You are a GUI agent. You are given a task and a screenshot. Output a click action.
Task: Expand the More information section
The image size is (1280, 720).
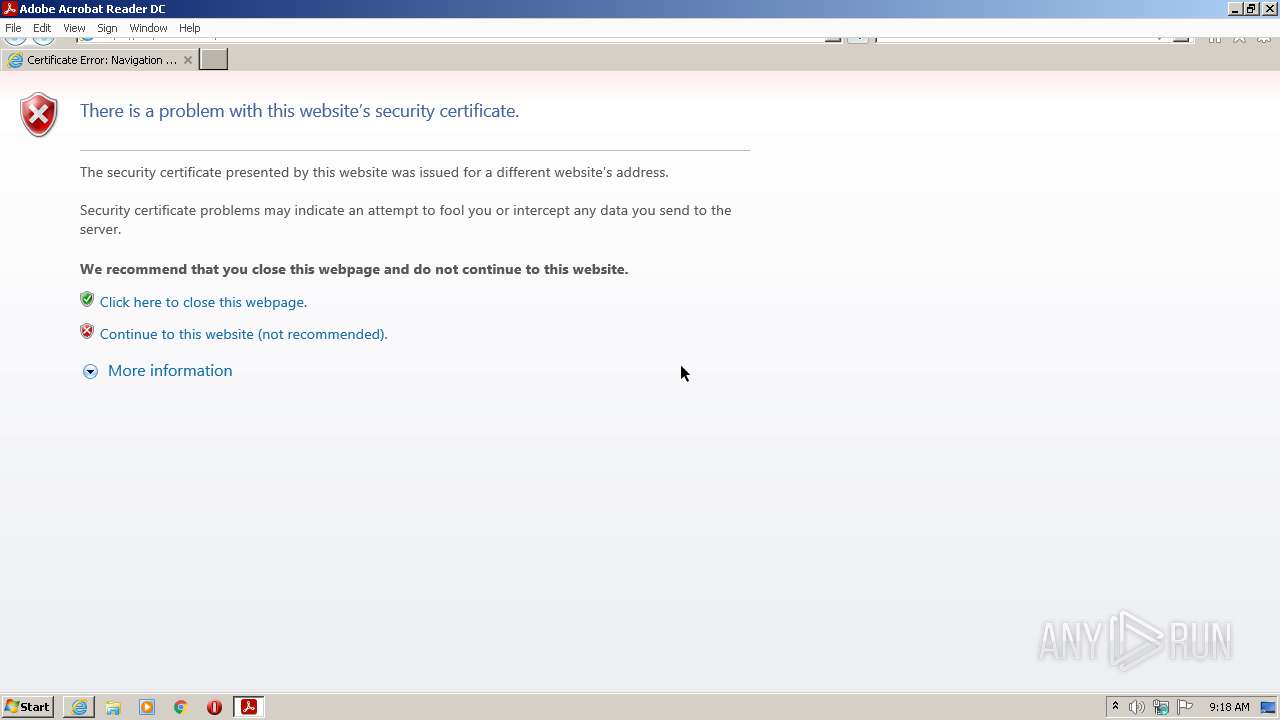(90, 371)
